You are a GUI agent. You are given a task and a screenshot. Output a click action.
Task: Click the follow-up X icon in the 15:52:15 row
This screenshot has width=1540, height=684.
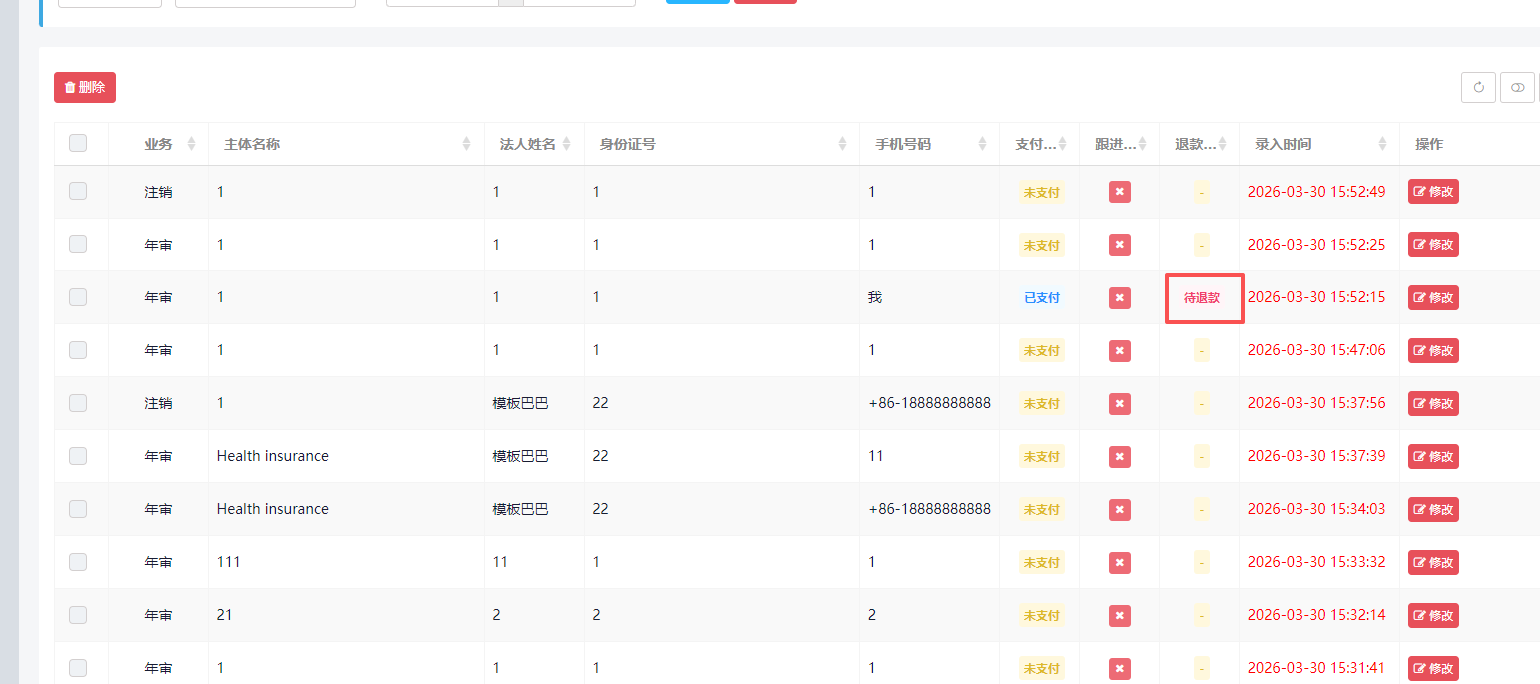click(1120, 297)
